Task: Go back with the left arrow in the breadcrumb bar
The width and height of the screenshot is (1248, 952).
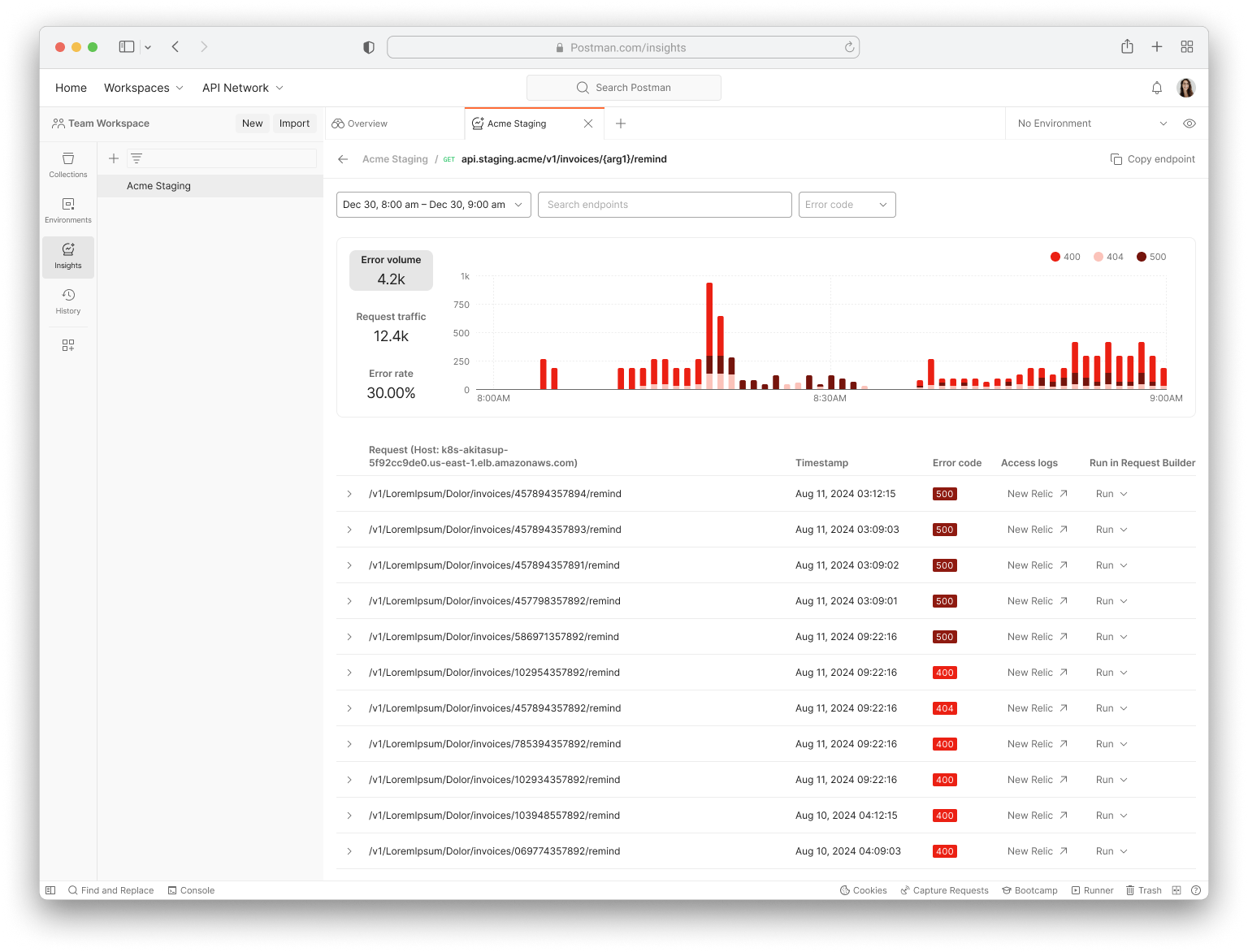Action: click(343, 159)
